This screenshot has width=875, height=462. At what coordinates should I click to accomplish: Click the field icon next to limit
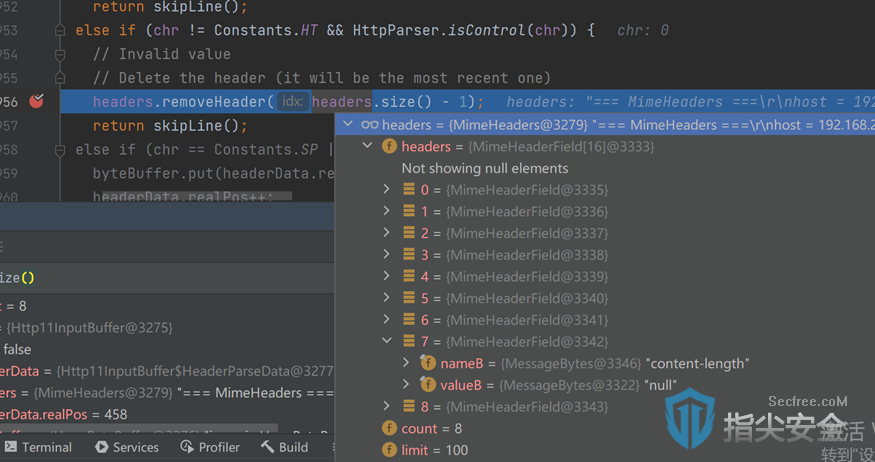(x=389, y=450)
